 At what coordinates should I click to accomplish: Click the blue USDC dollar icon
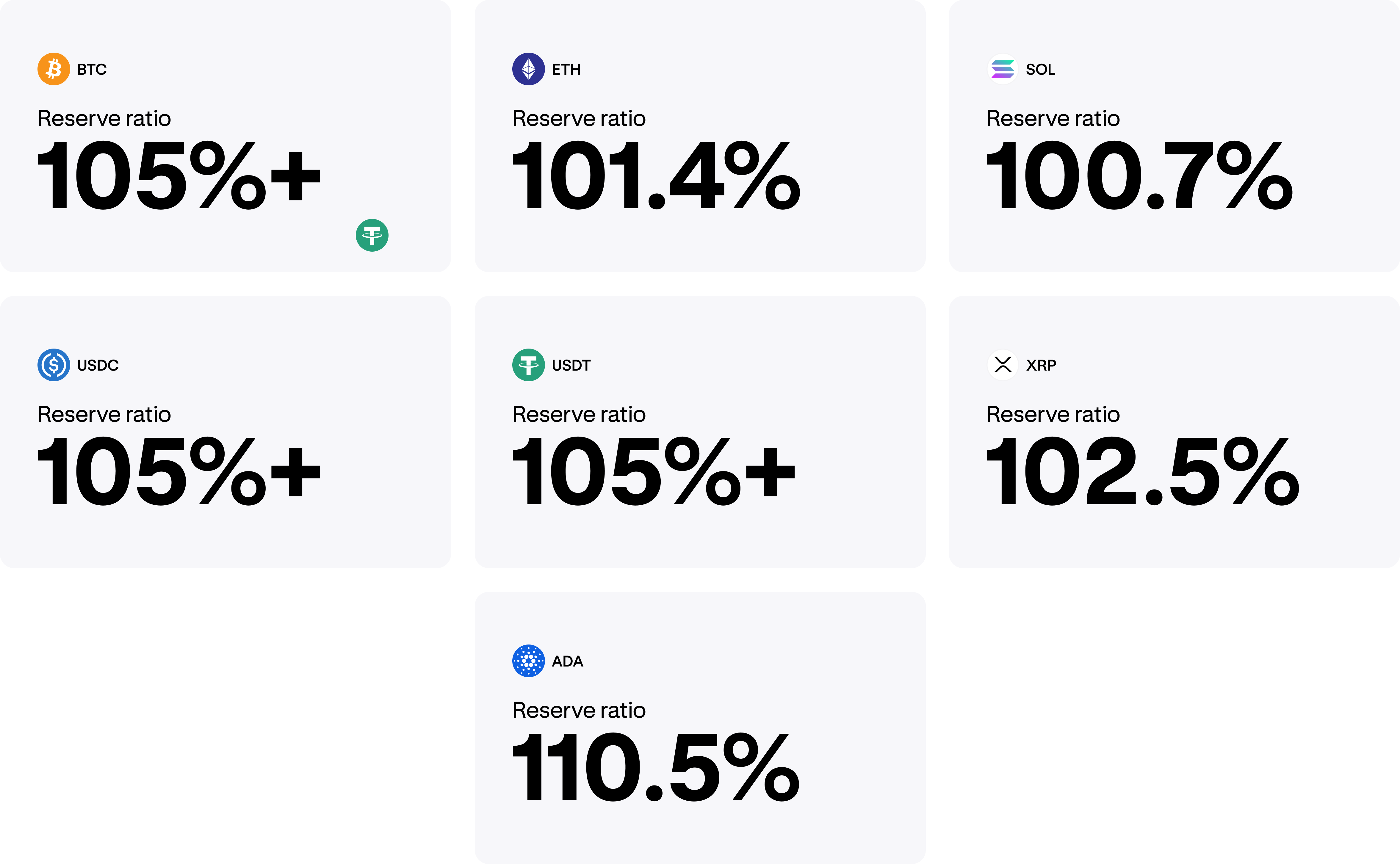tap(54, 365)
